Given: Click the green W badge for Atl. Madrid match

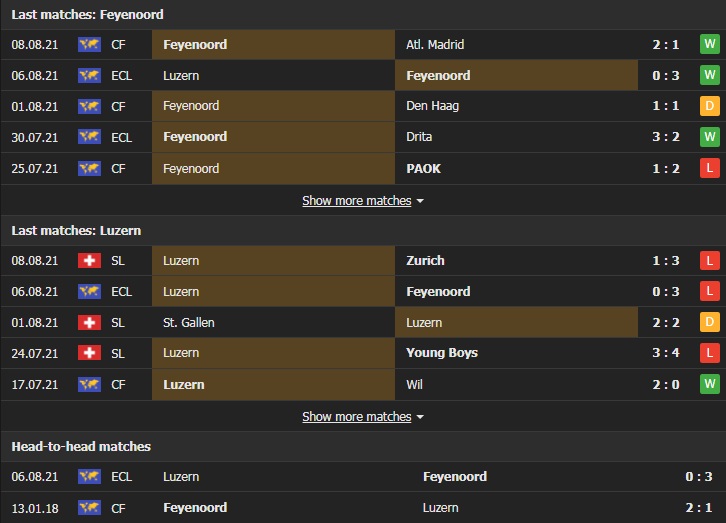Looking at the screenshot, I should pos(710,45).
